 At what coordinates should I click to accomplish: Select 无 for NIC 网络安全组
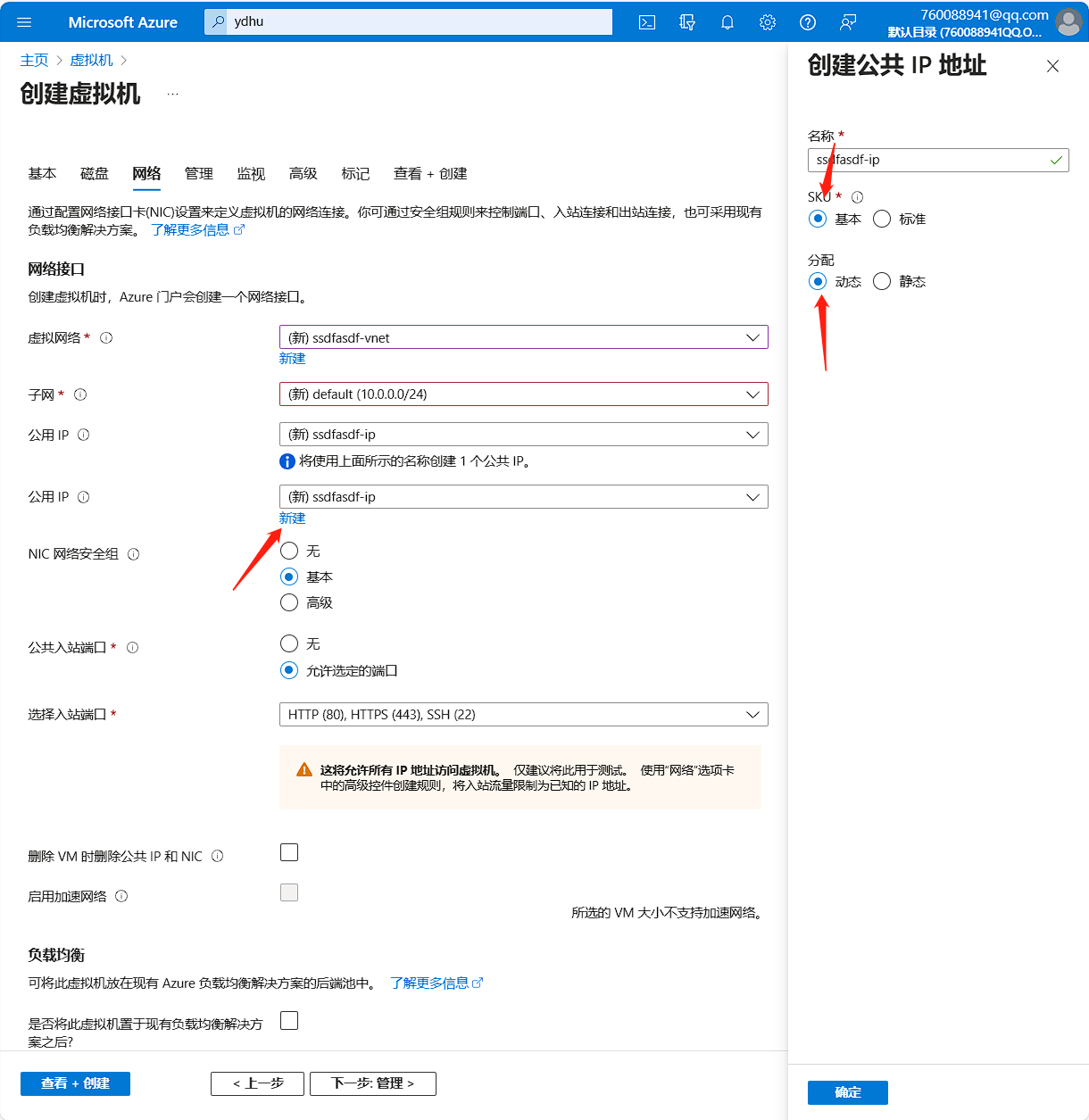pos(289,551)
